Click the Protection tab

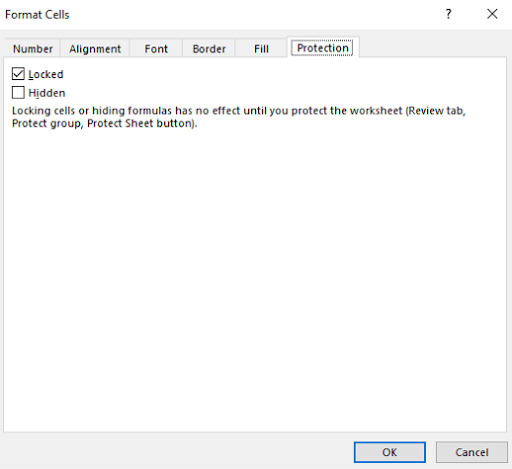(x=322, y=48)
